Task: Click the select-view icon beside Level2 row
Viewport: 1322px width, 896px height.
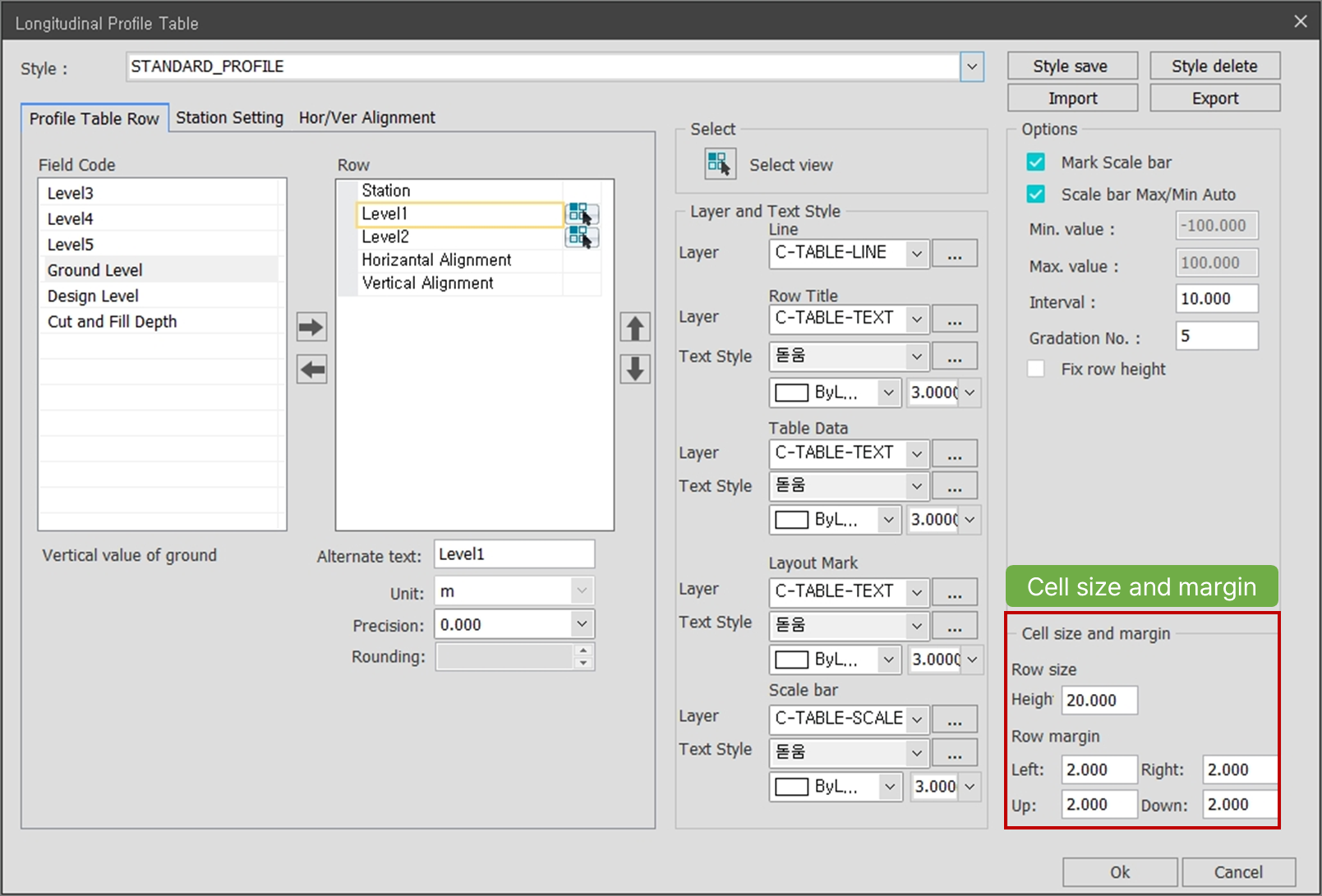Action: [x=582, y=237]
